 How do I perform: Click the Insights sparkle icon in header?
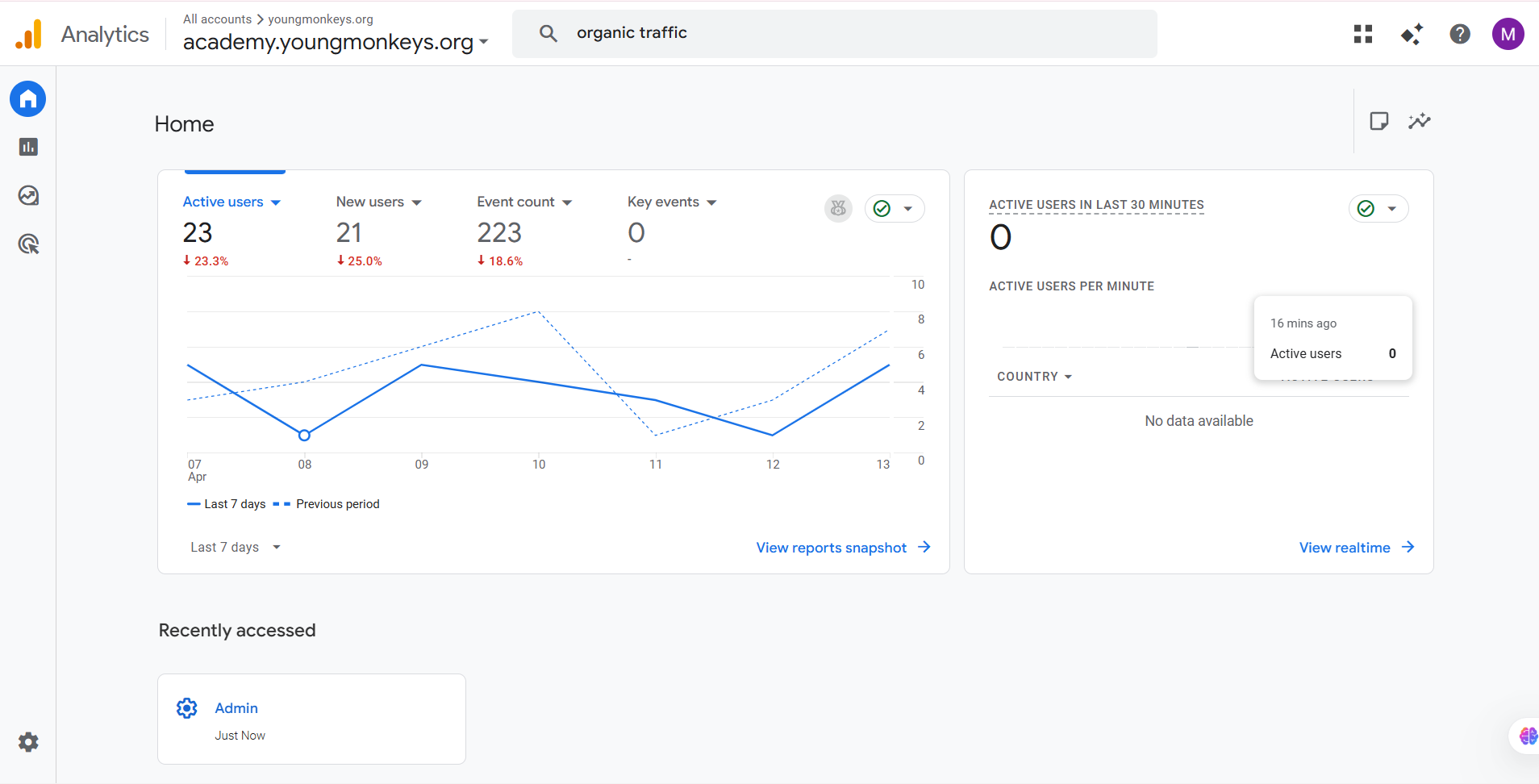pos(1411,34)
